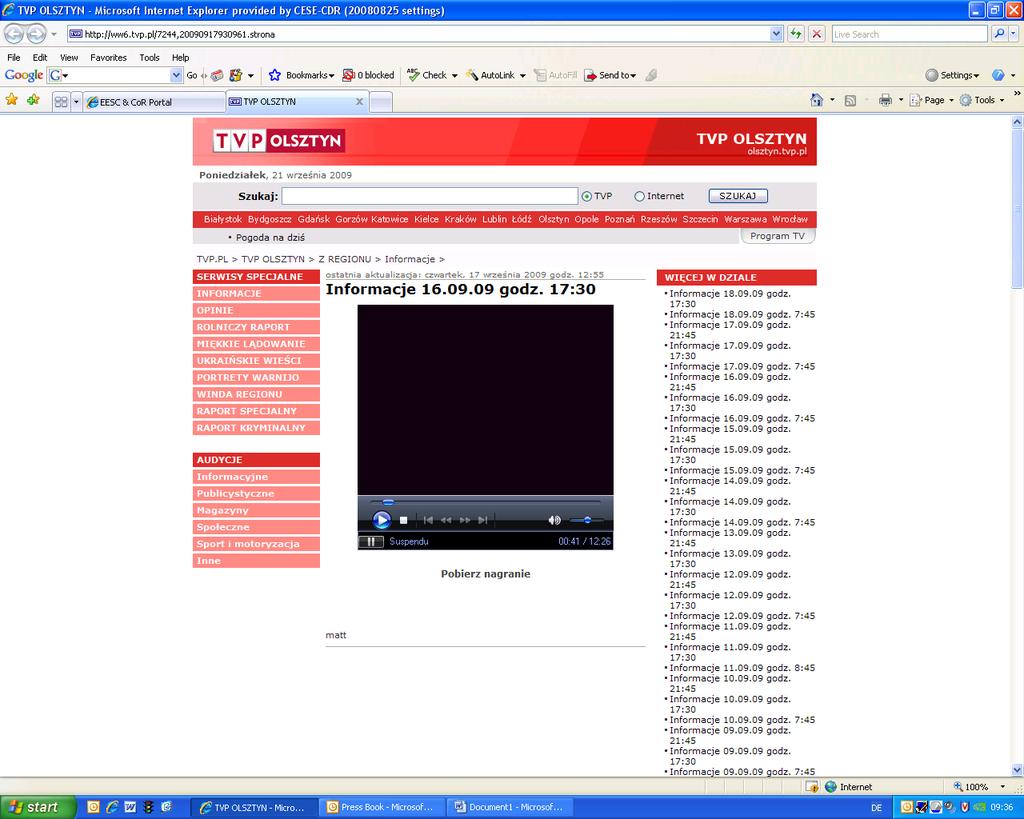
Task: Click the Google toolbar Settings icon
Action: [x=932, y=75]
